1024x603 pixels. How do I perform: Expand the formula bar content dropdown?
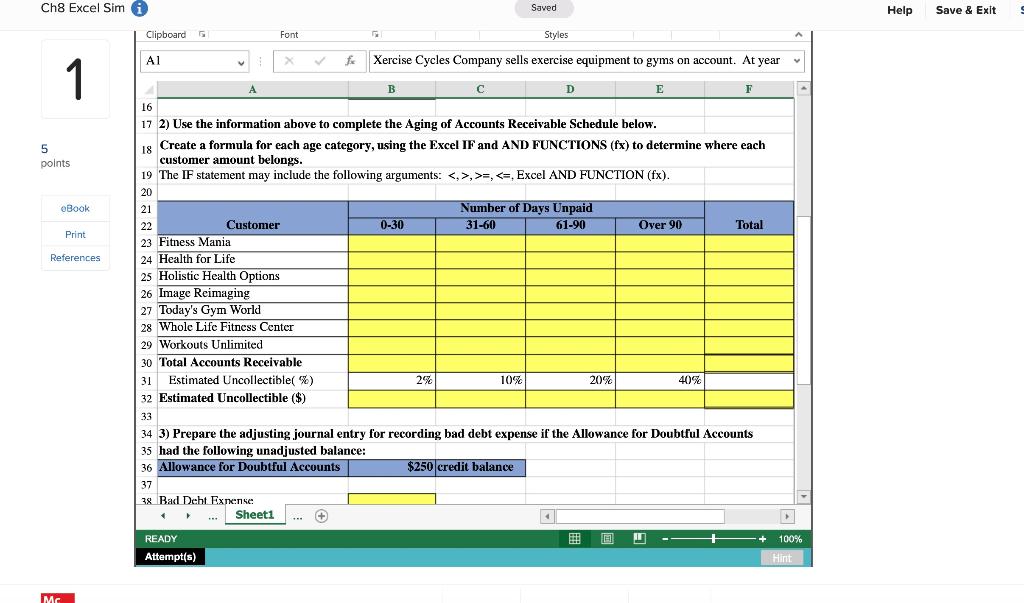(x=796, y=61)
